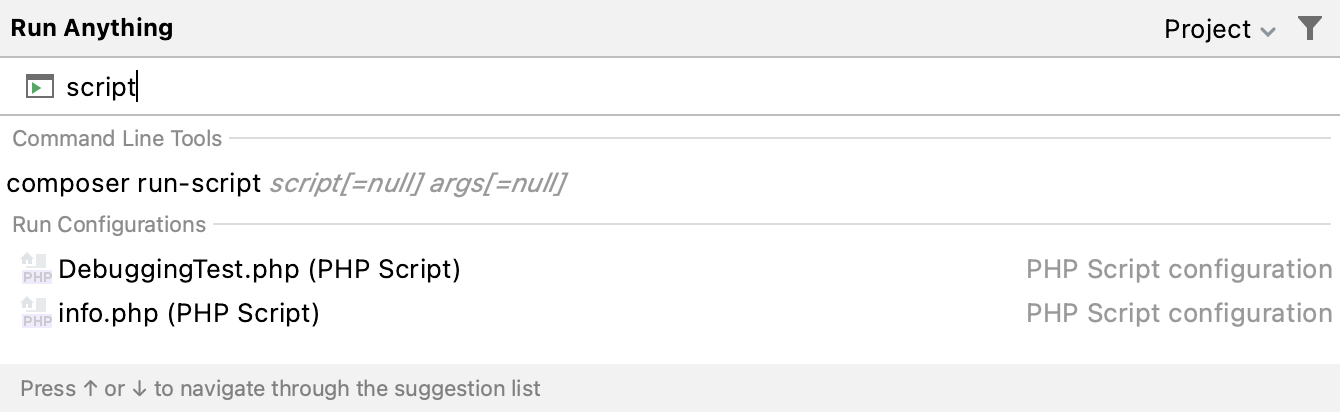Click the Command Line Tools section header
Image resolution: width=1340 pixels, height=412 pixels.
(x=117, y=139)
